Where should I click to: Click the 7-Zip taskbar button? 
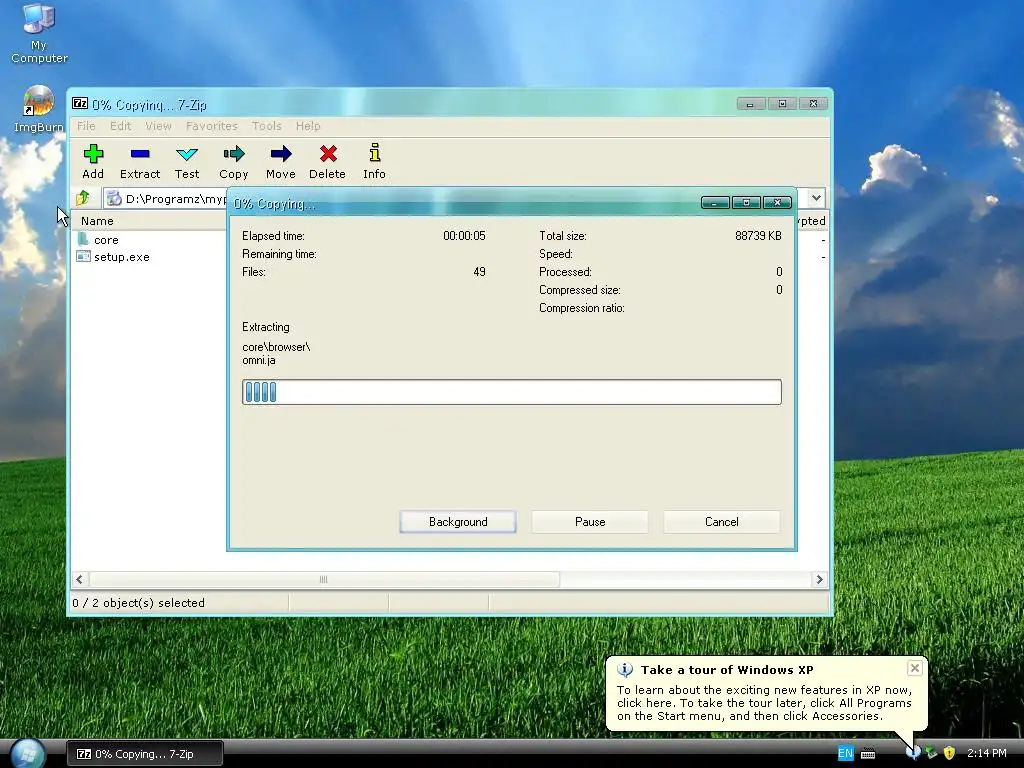click(x=145, y=754)
